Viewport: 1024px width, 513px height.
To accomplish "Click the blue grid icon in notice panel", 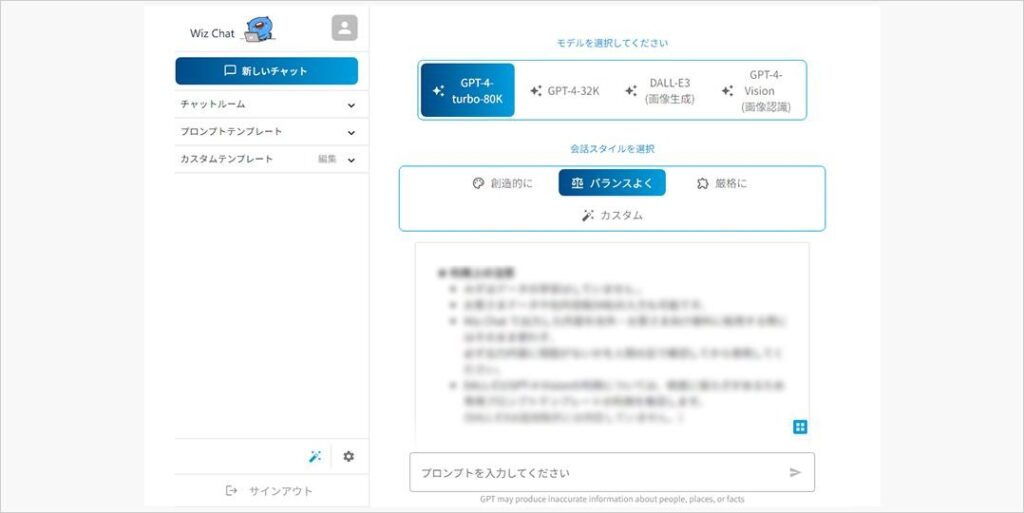I will pyautogui.click(x=799, y=427).
